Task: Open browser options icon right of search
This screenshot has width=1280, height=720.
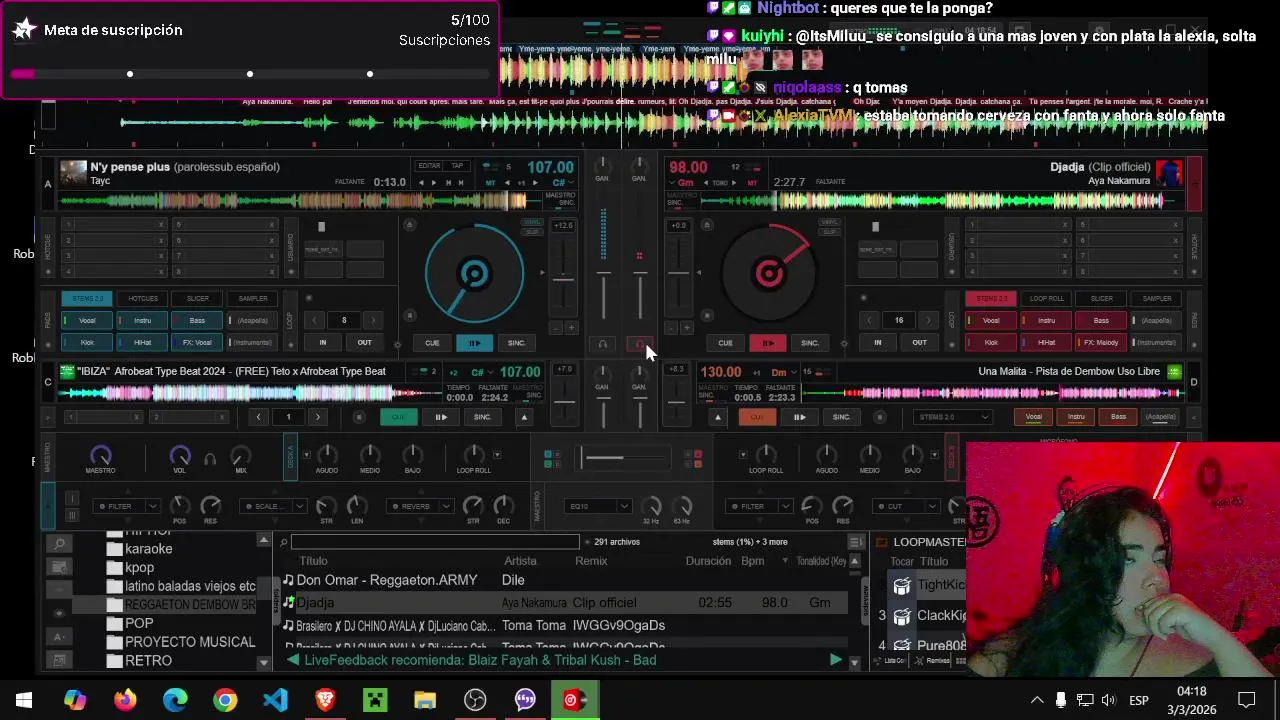Action: pyautogui.click(x=855, y=542)
